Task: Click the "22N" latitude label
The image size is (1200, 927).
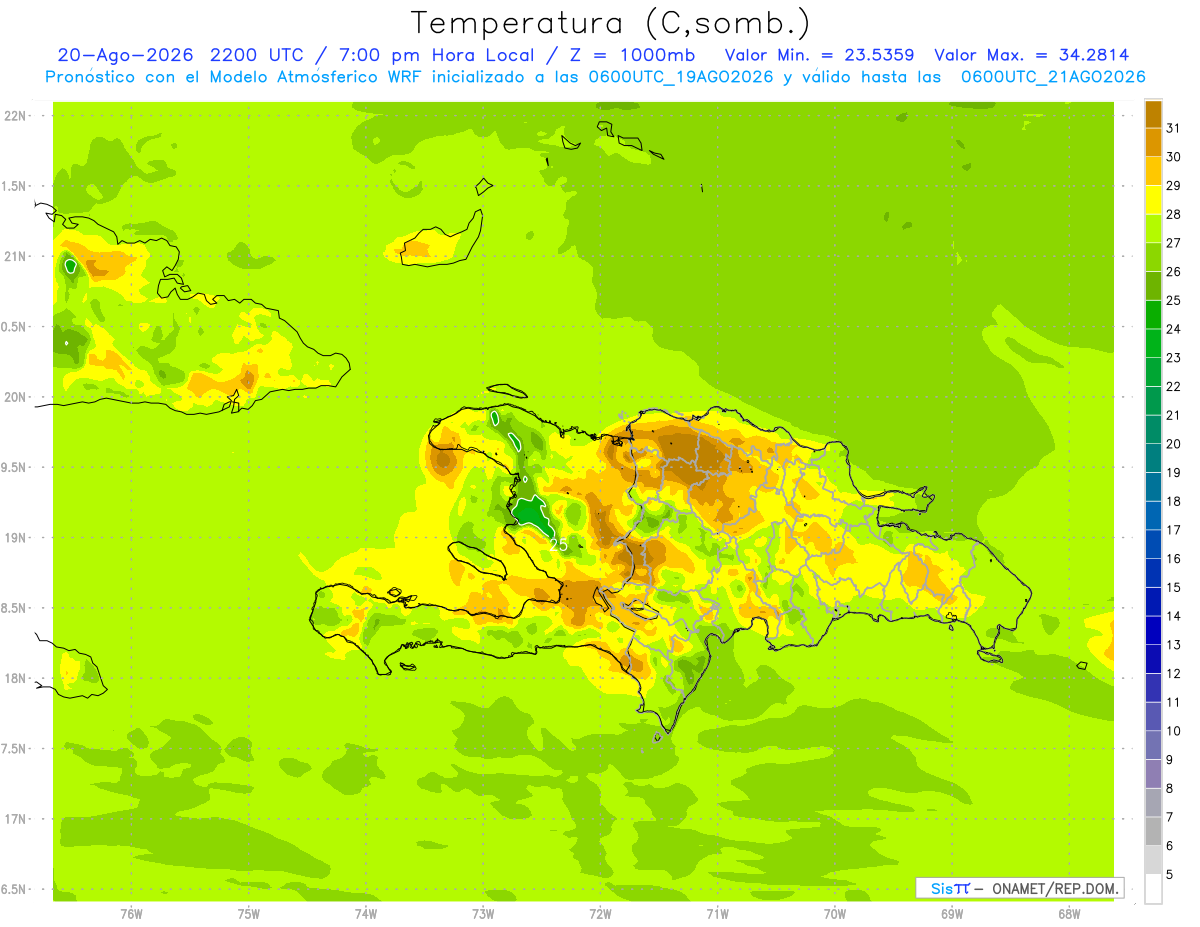Action: coord(16,115)
